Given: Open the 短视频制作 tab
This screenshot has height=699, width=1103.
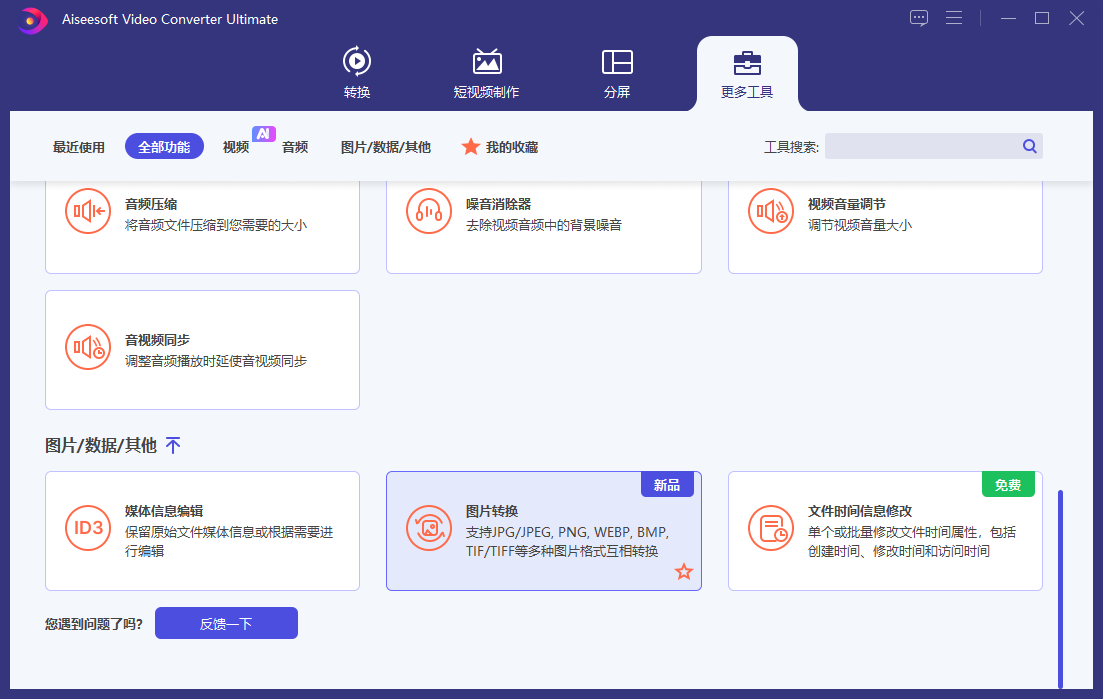Looking at the screenshot, I should (x=487, y=72).
